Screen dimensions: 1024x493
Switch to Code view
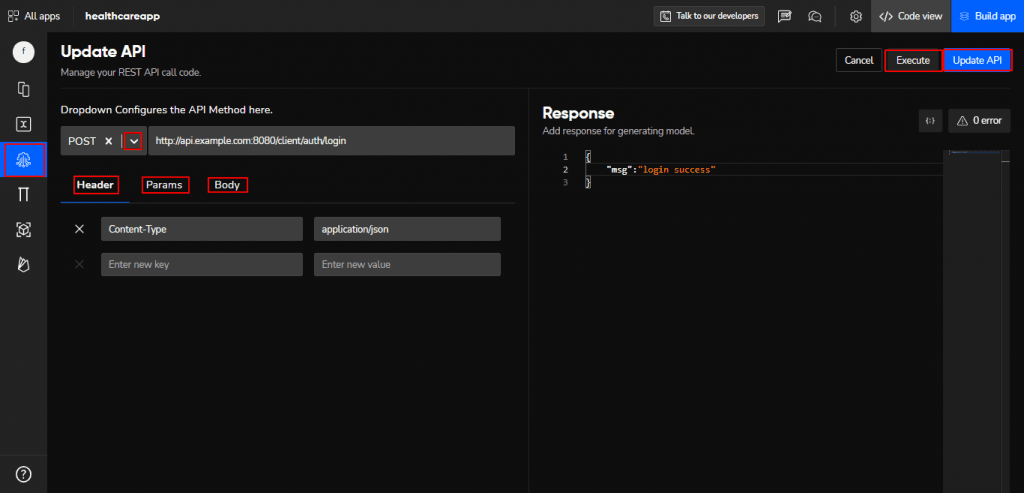pos(910,16)
